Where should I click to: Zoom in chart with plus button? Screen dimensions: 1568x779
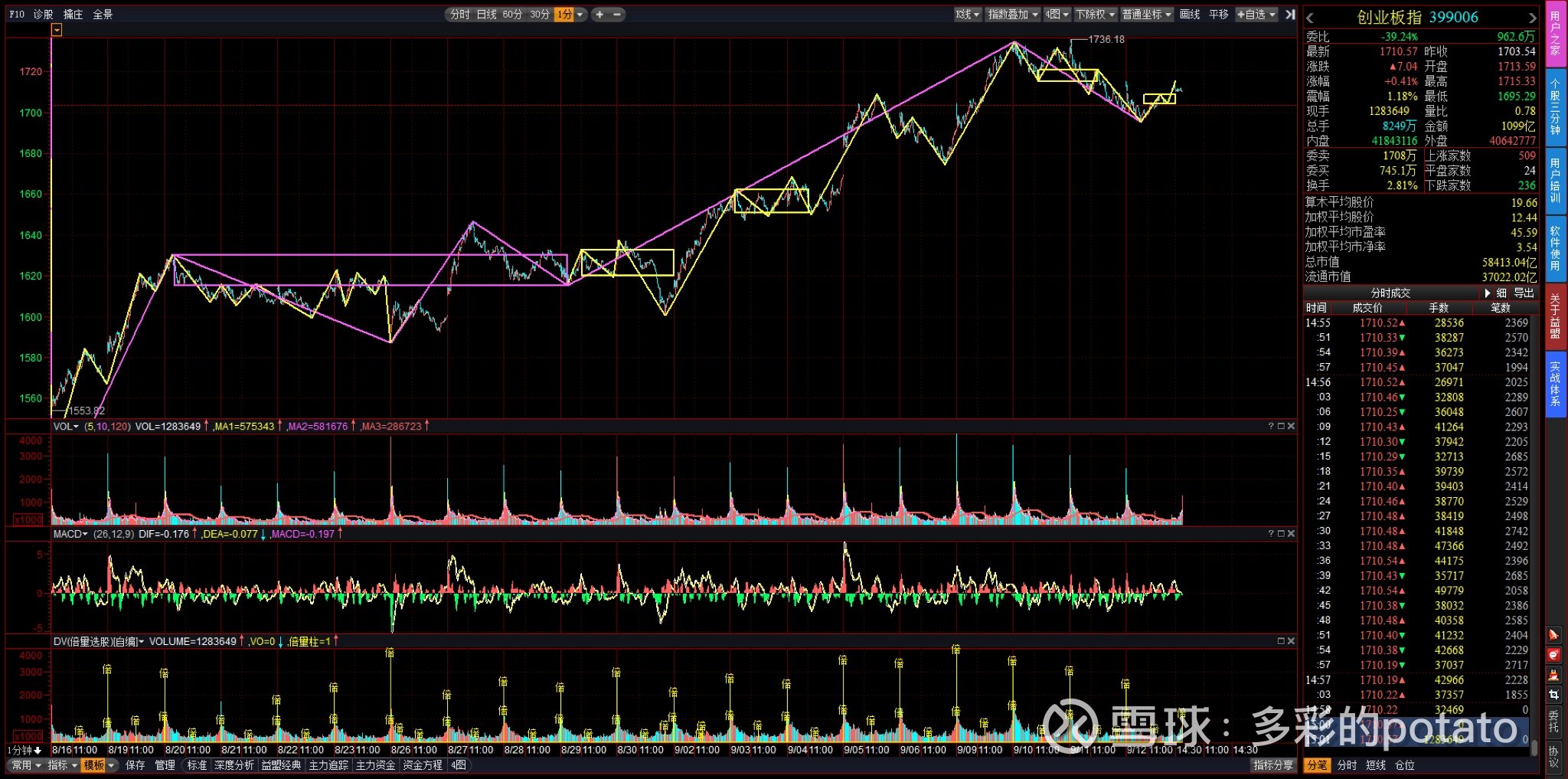599,15
